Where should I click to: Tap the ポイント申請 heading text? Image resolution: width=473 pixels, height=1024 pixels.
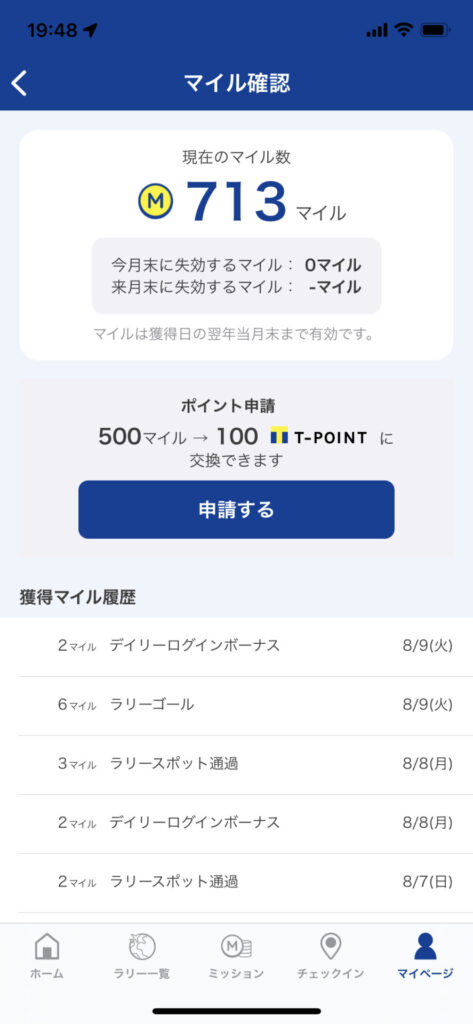(228, 406)
